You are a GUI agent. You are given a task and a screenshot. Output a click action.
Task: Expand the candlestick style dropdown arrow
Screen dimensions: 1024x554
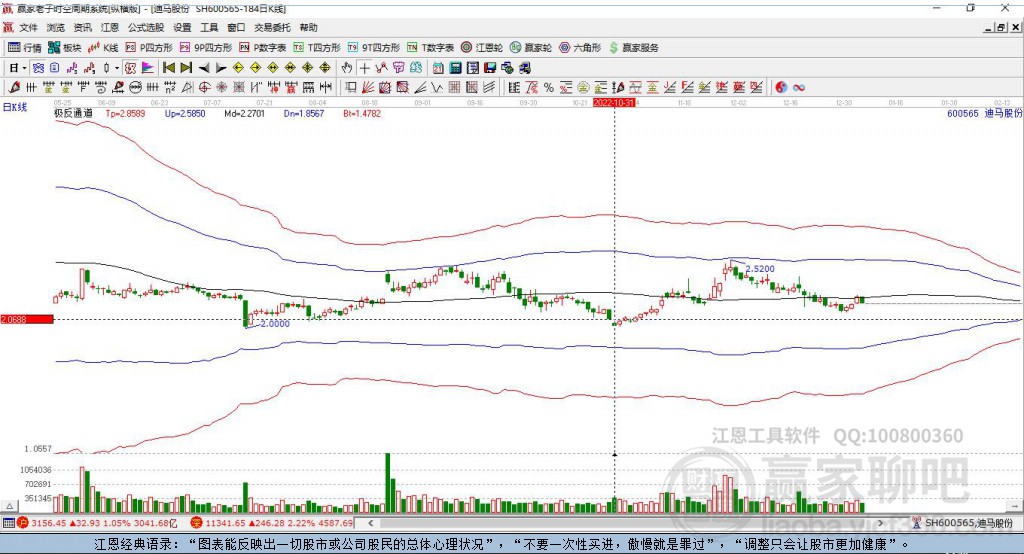(x=116, y=68)
